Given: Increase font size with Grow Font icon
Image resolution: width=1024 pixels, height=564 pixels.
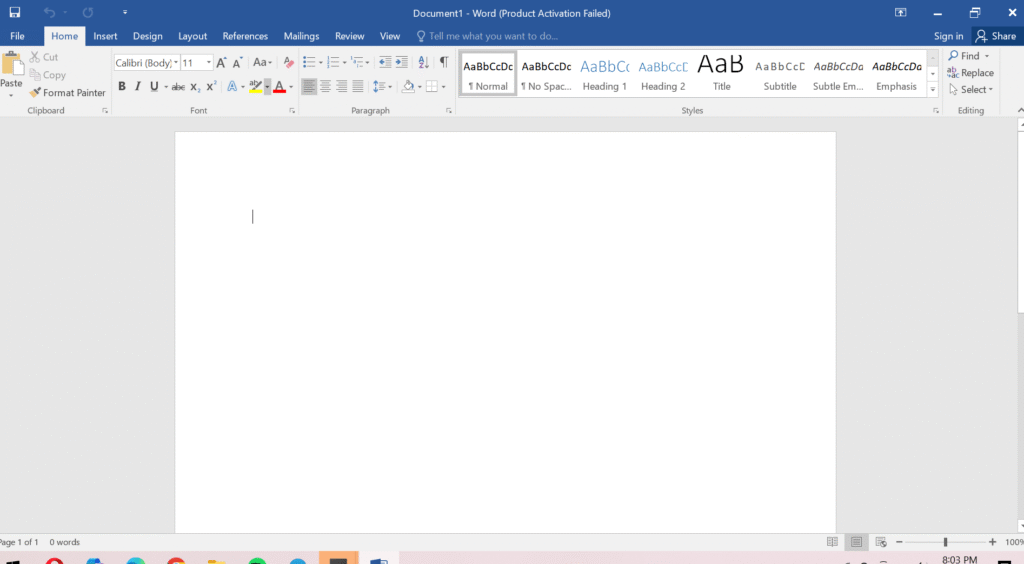Looking at the screenshot, I should pyautogui.click(x=221, y=63).
